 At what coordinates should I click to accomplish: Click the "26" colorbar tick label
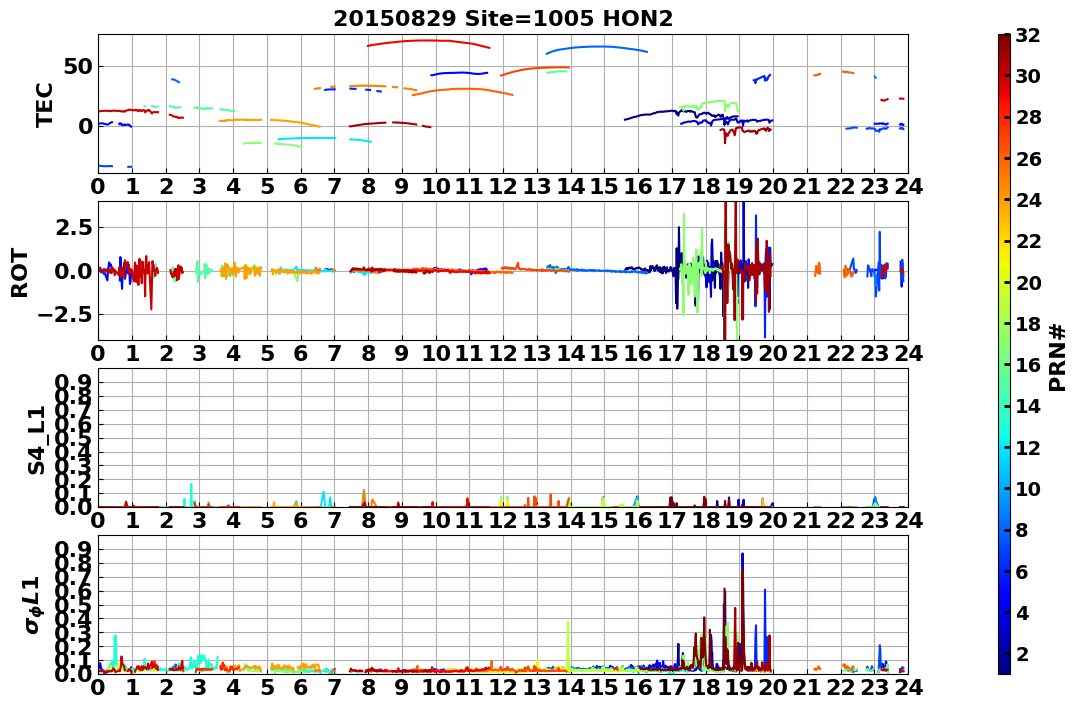[x=1028, y=159]
